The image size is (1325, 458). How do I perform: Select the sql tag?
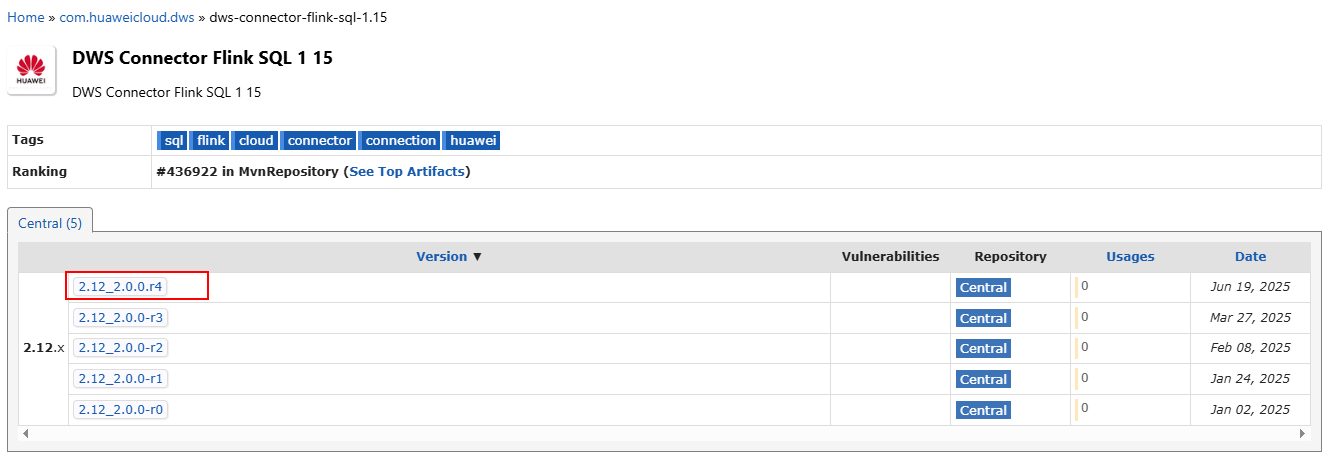coord(174,141)
